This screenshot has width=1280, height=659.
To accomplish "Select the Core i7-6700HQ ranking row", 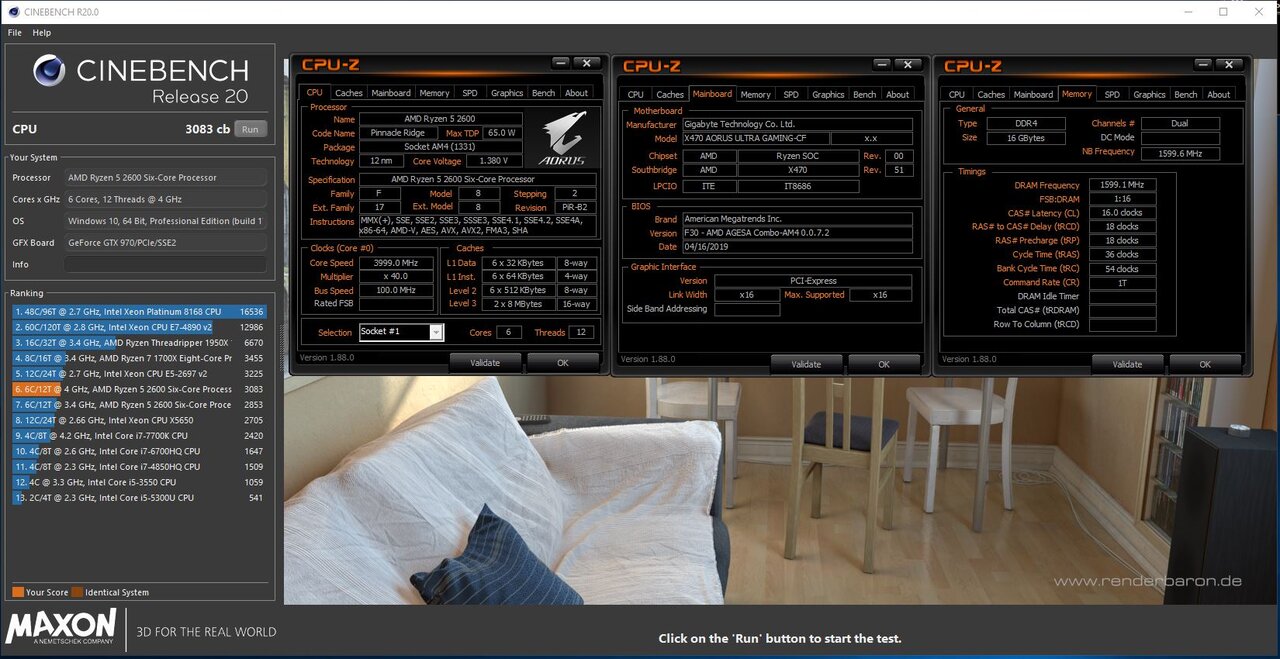I will [139, 451].
